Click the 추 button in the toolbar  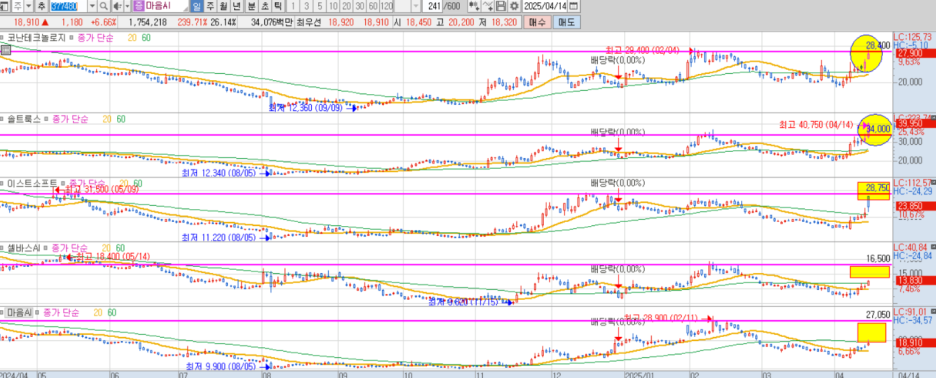(41, 7)
